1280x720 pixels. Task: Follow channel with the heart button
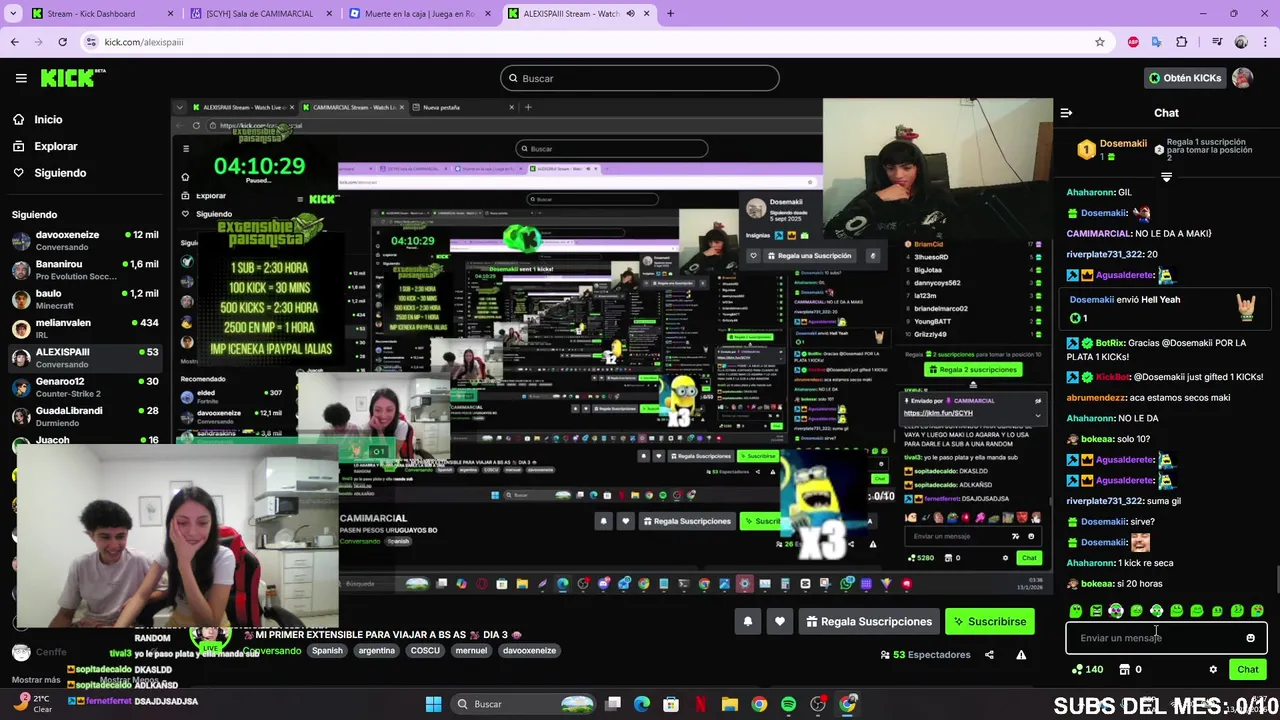[x=780, y=622]
